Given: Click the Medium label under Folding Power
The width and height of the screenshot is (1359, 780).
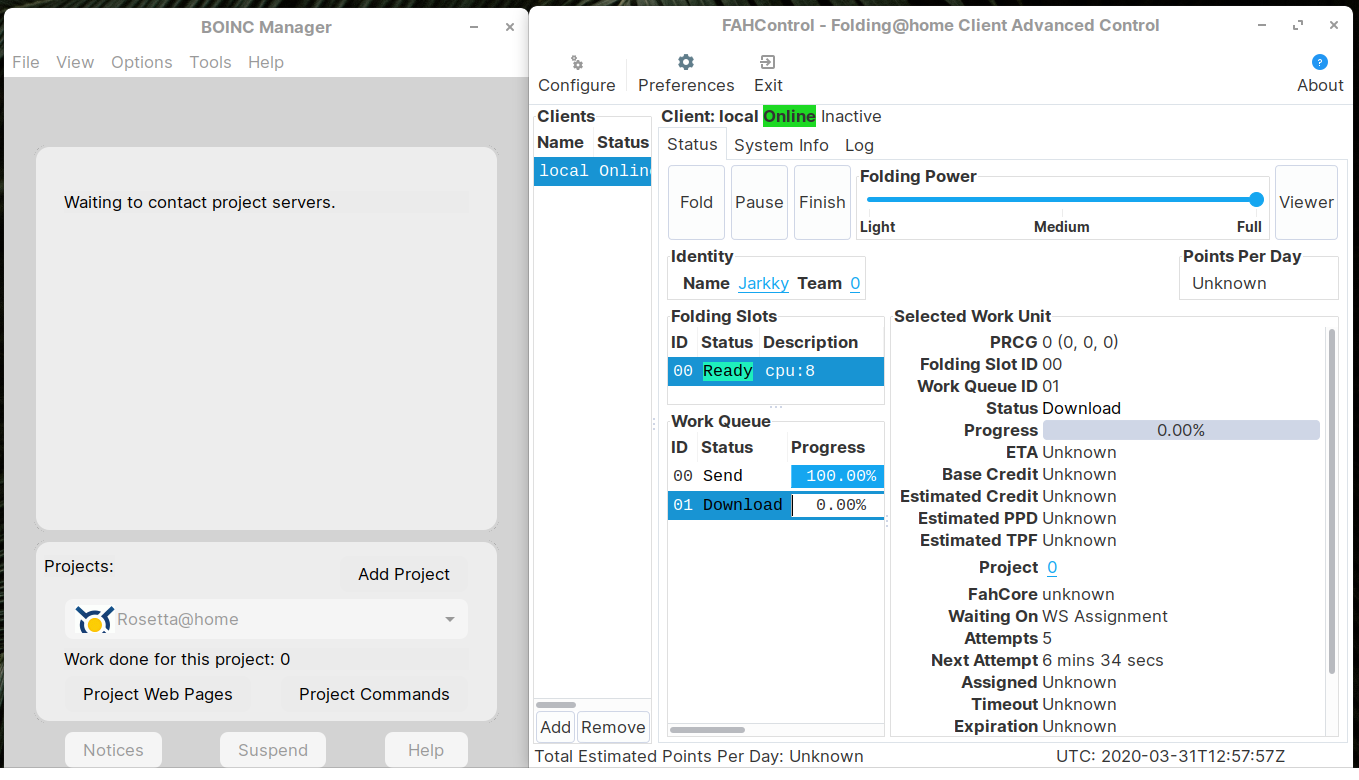Looking at the screenshot, I should [1062, 227].
